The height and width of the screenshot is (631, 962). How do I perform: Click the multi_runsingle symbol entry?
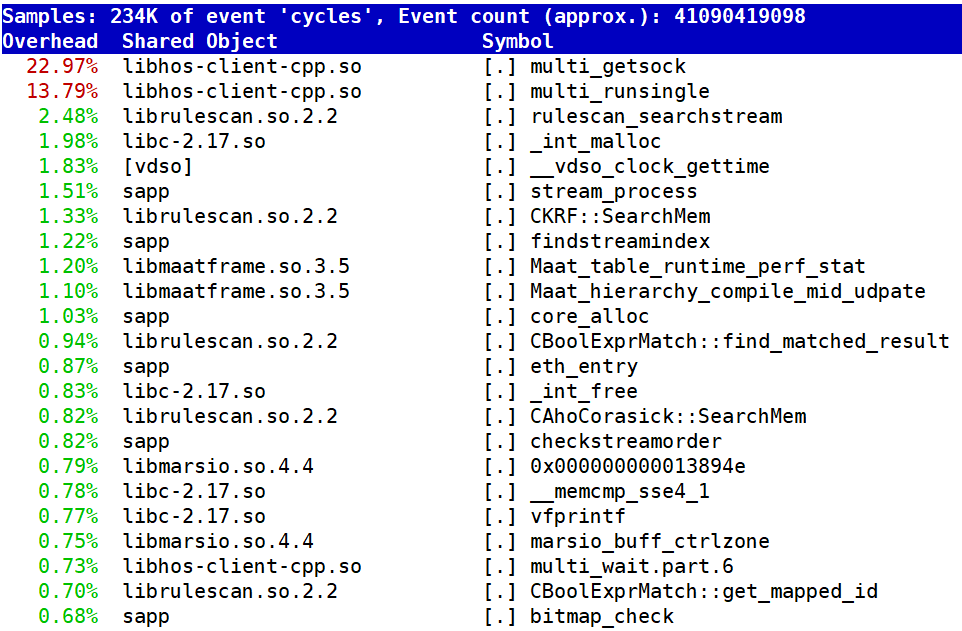click(x=620, y=91)
